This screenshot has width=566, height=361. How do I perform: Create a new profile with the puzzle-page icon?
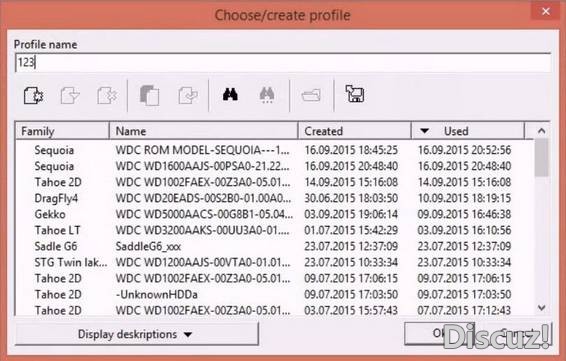click(33, 95)
